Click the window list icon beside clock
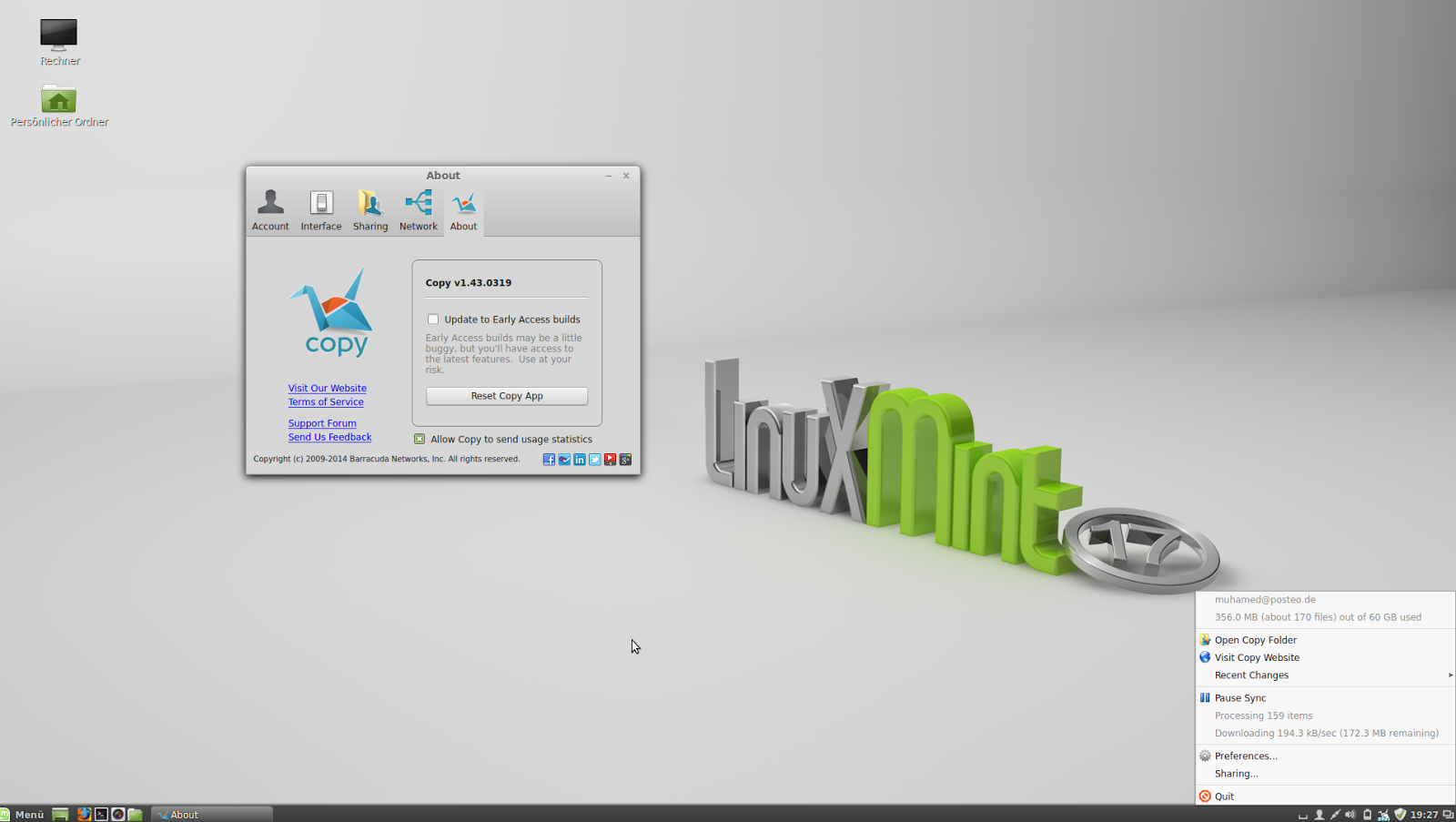 tap(1448, 815)
